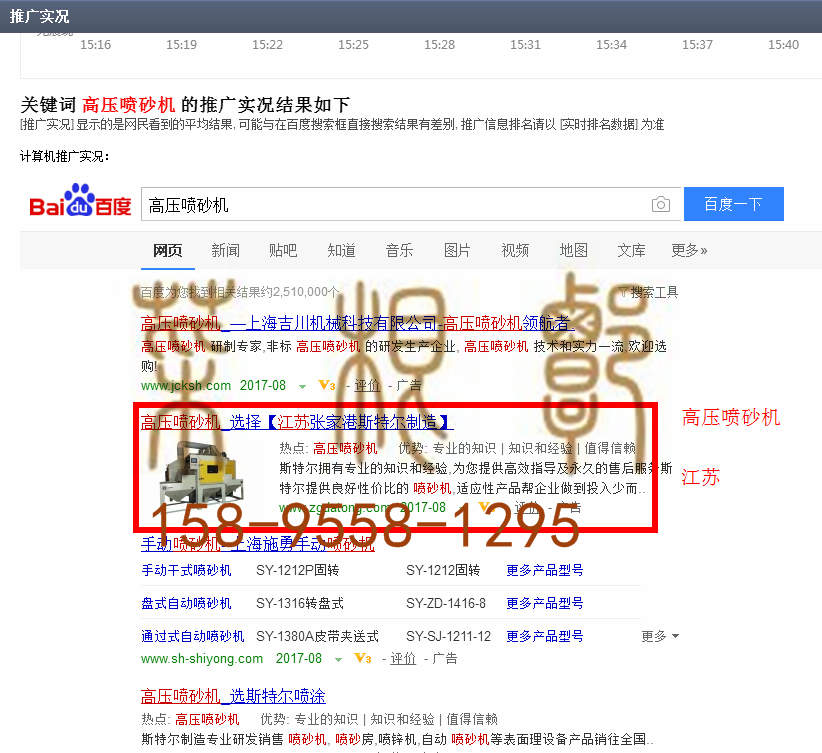822x753 pixels.
Task: Click the 计算机推广实况 label
Action: point(64,156)
